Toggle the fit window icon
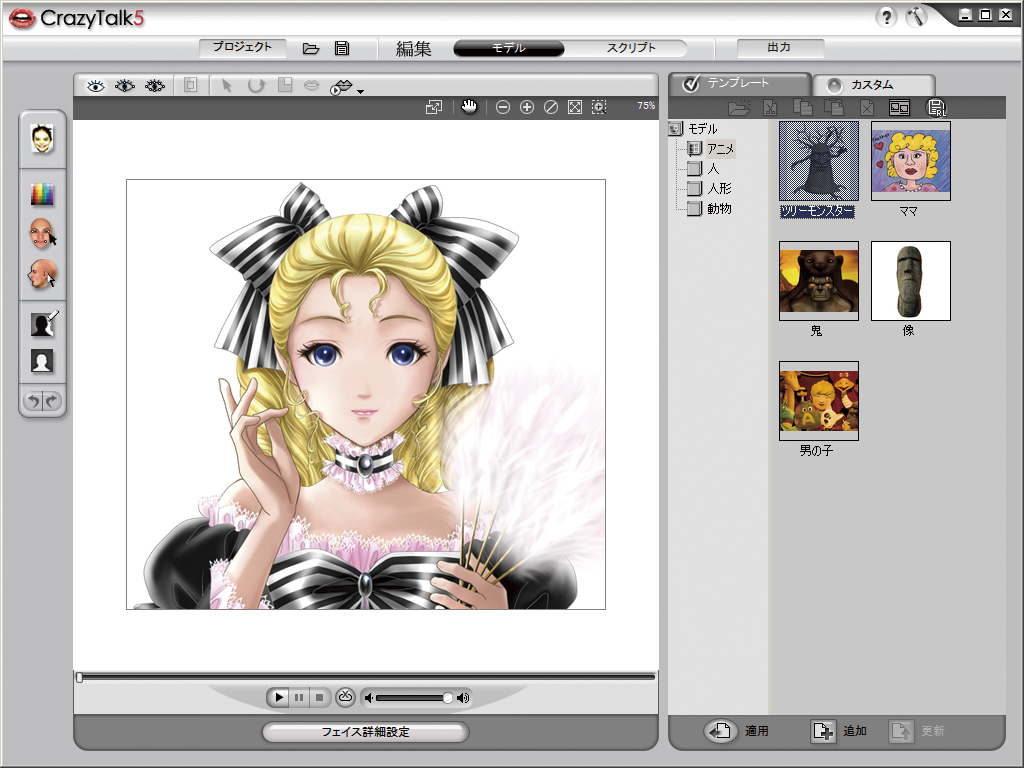1024x768 pixels. pyautogui.click(x=434, y=107)
